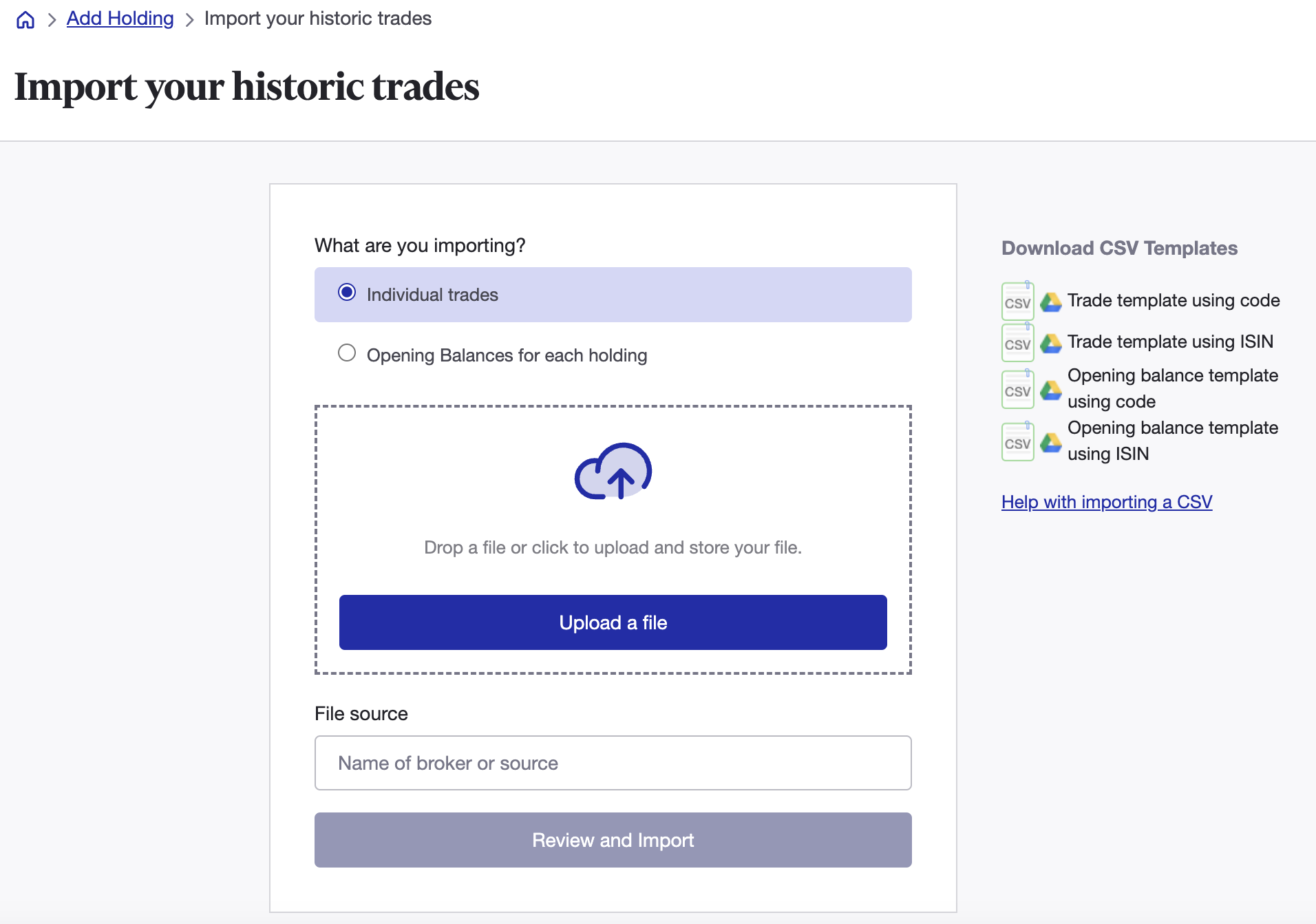Click the CSV icon beside Trade template using code
Screen dimensions: 1316x924
(1018, 301)
